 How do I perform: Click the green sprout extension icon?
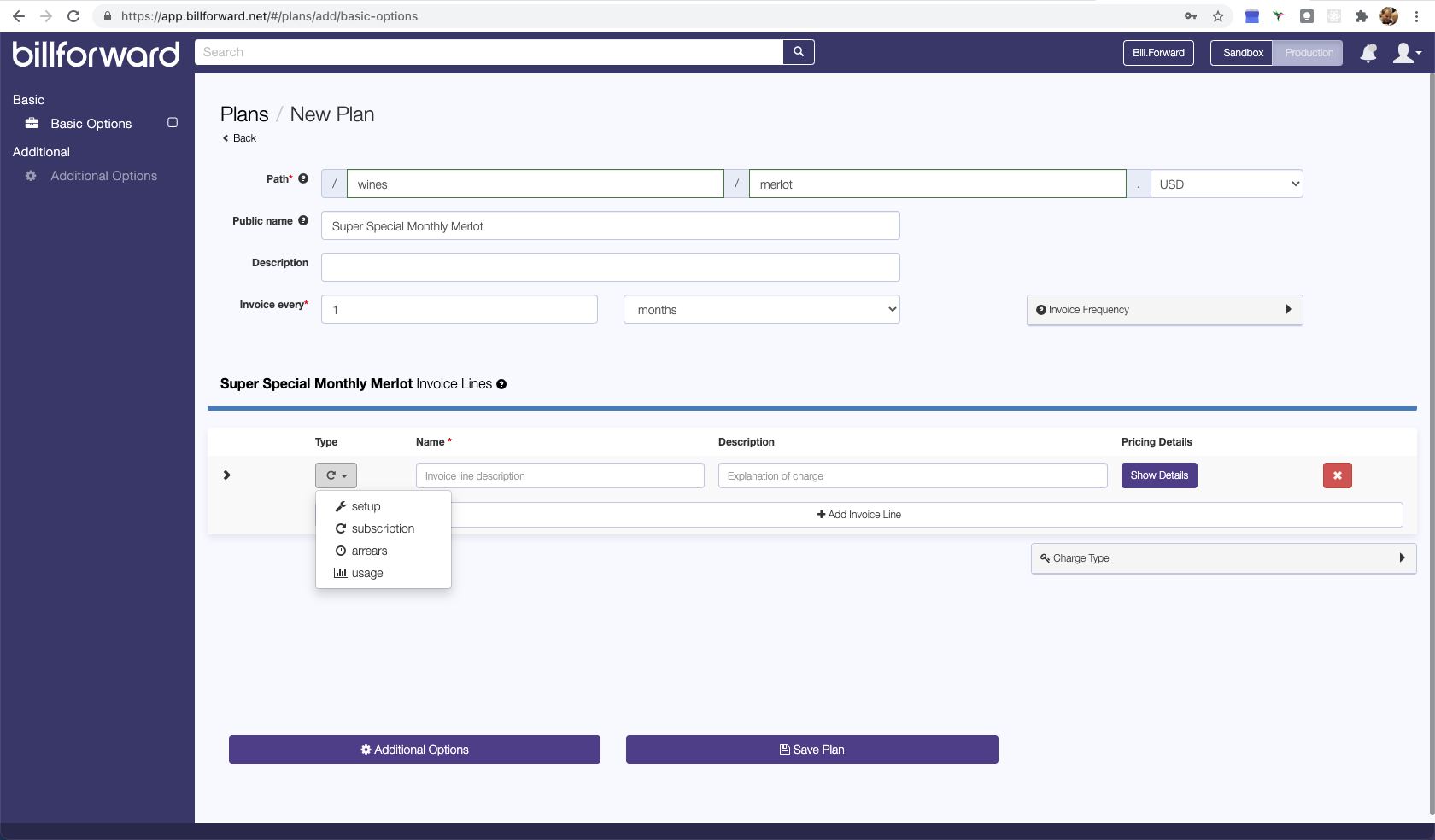(x=1279, y=16)
